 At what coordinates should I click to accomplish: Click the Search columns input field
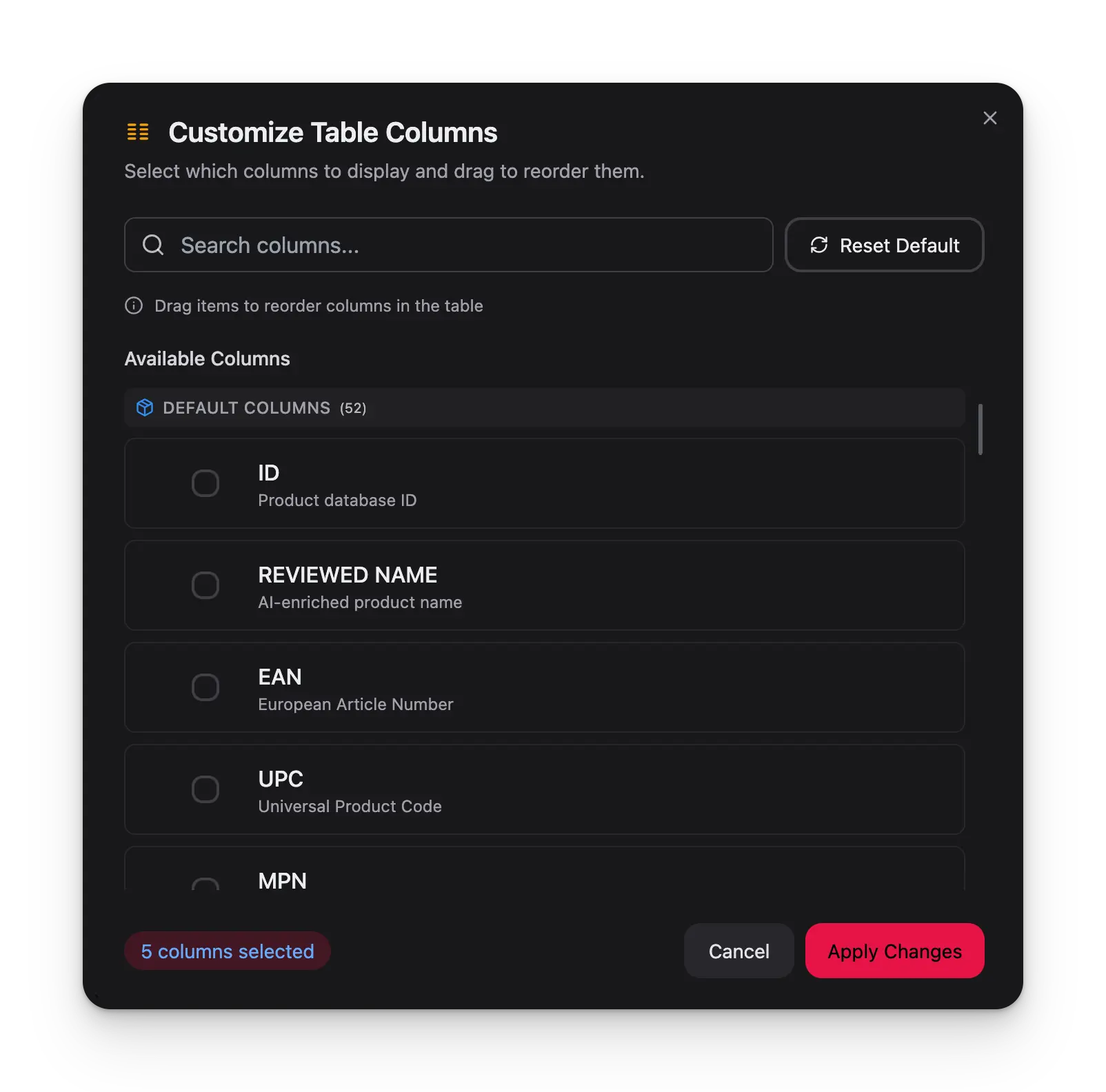pos(448,245)
